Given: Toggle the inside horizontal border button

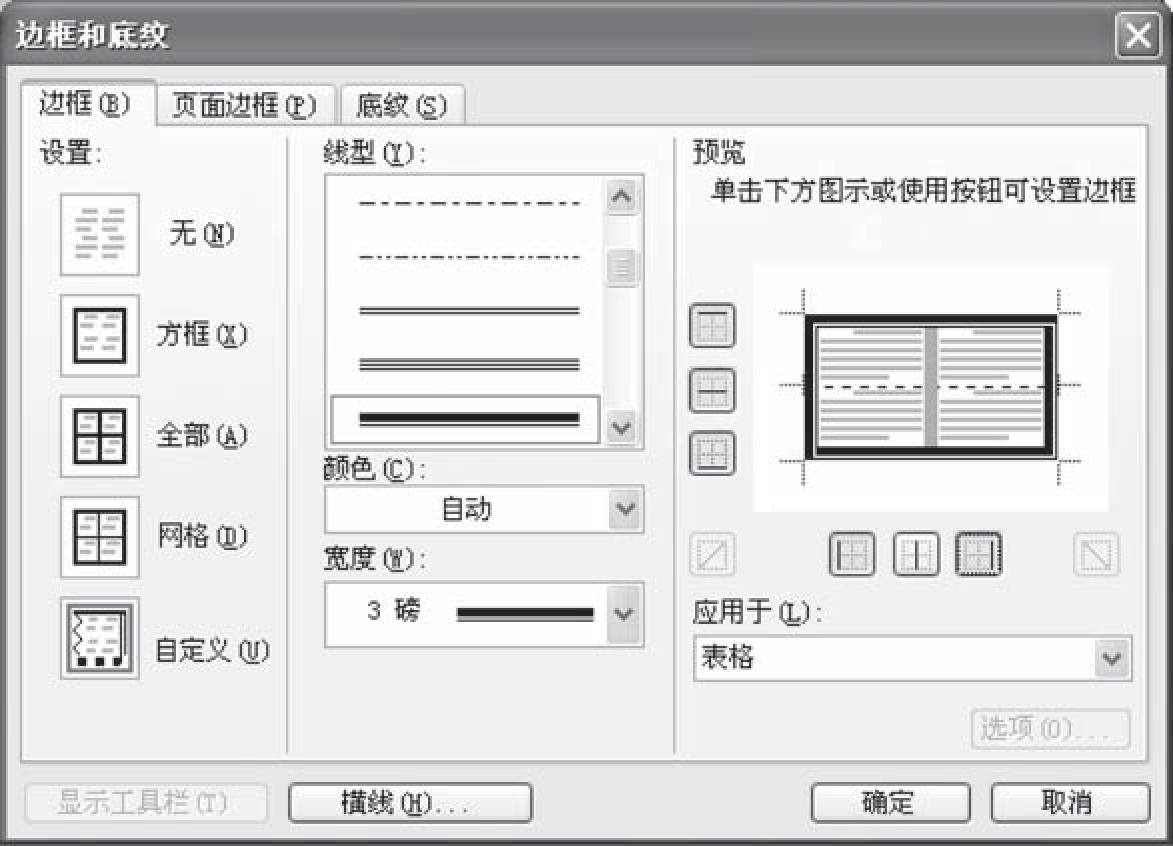Looking at the screenshot, I should pos(711,390).
